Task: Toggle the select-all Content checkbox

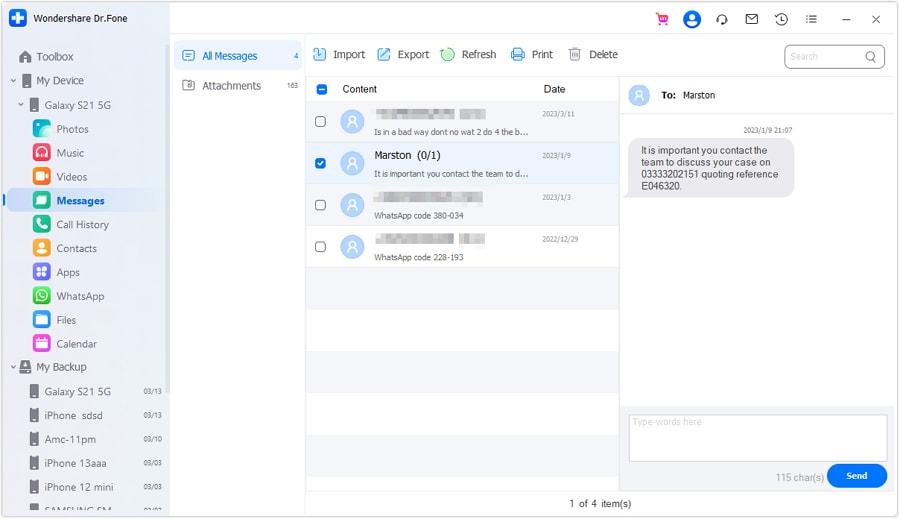Action: [321, 89]
